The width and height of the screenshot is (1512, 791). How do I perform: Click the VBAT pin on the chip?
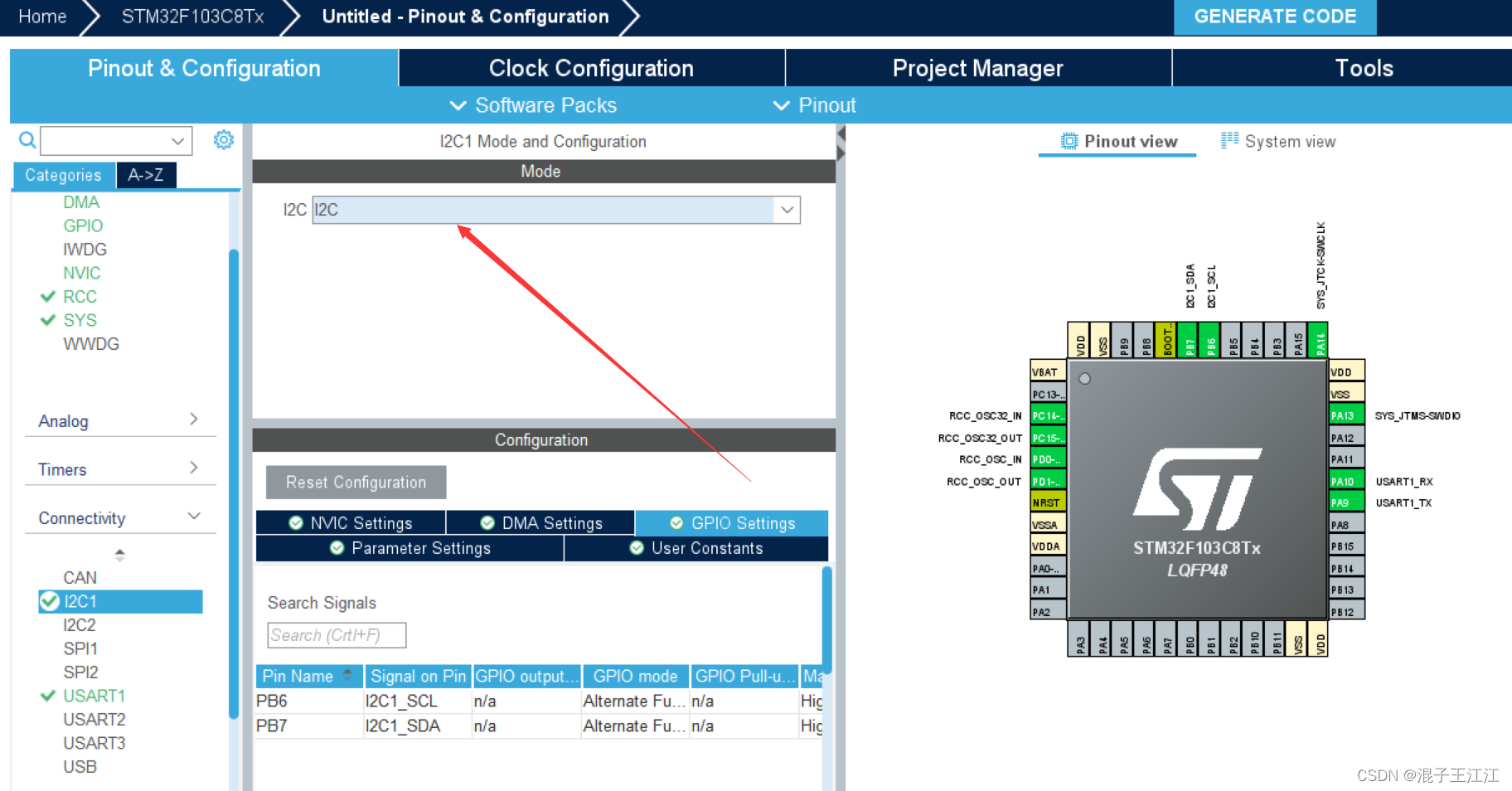[1048, 371]
